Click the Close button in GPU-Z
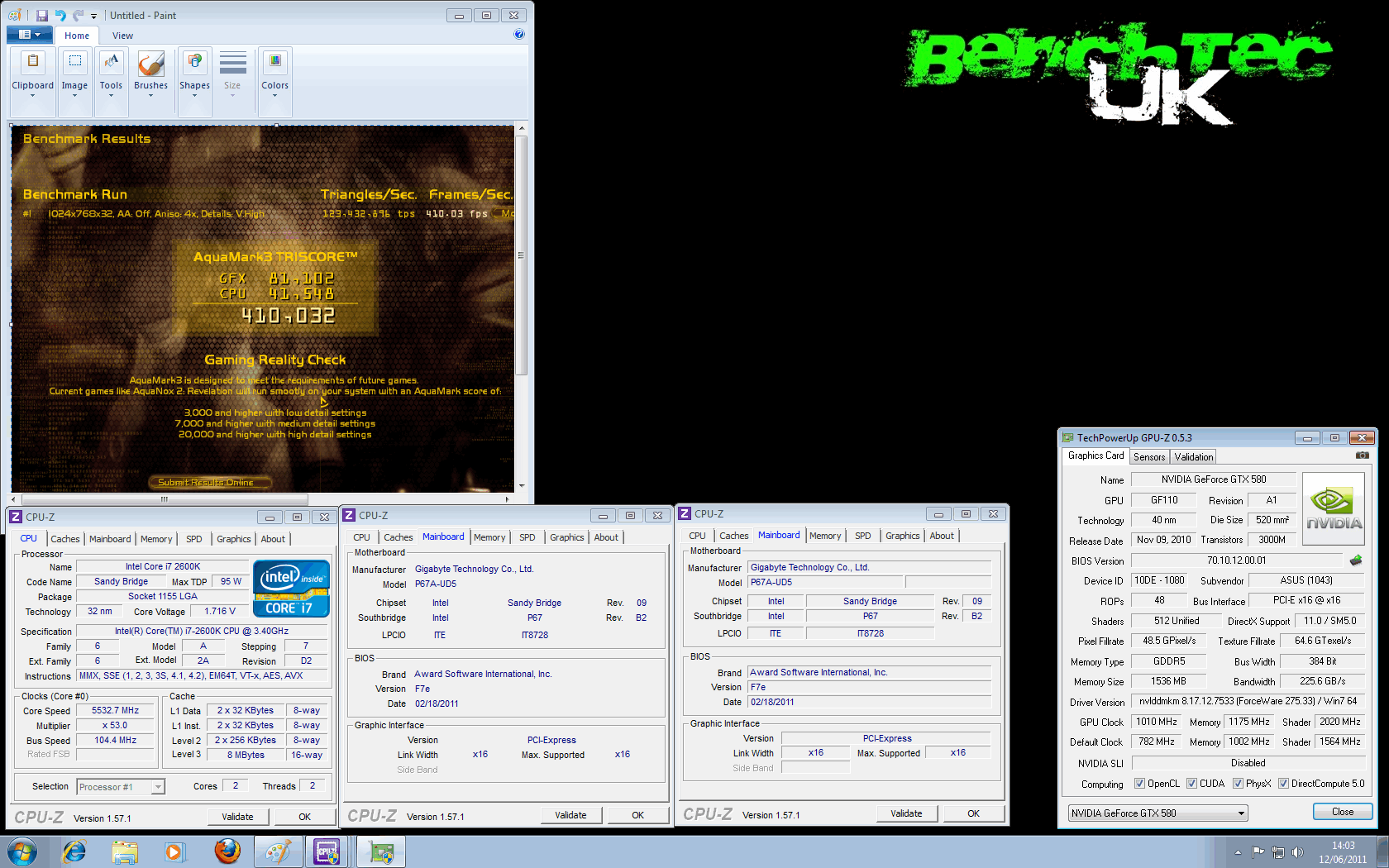 [1343, 812]
